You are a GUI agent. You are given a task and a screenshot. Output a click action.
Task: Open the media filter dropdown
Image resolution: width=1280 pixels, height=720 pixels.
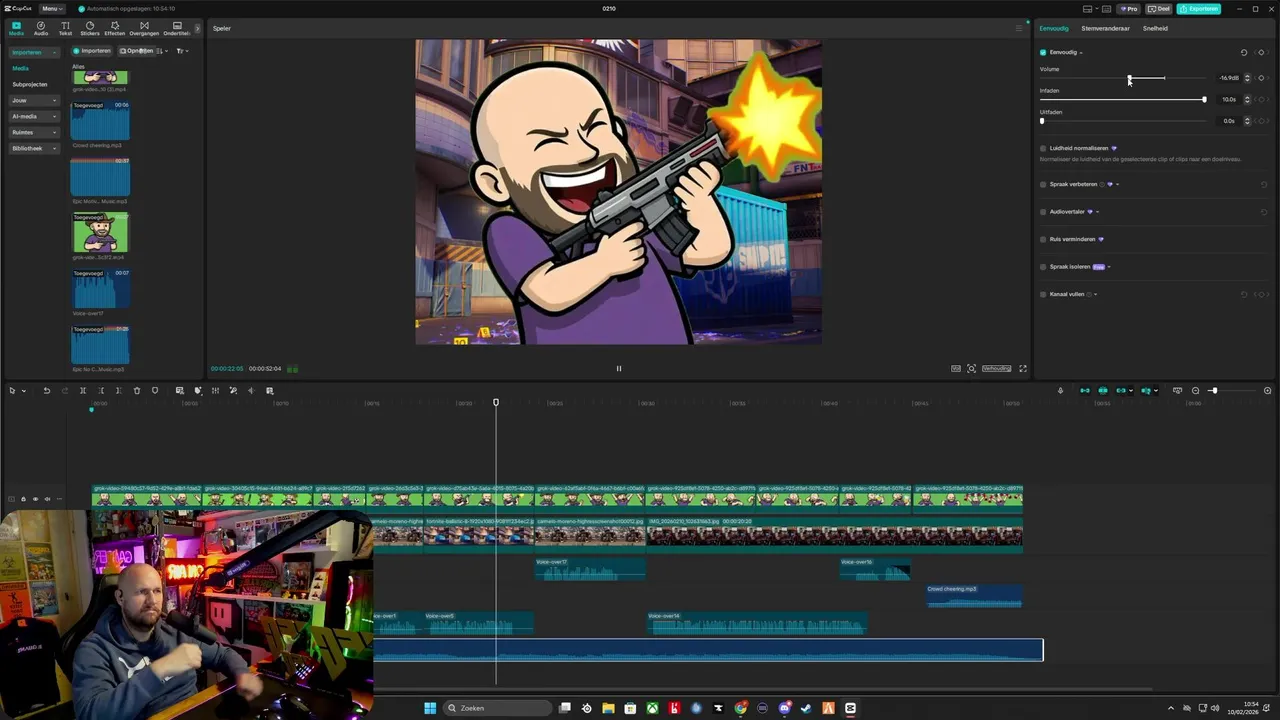182,51
